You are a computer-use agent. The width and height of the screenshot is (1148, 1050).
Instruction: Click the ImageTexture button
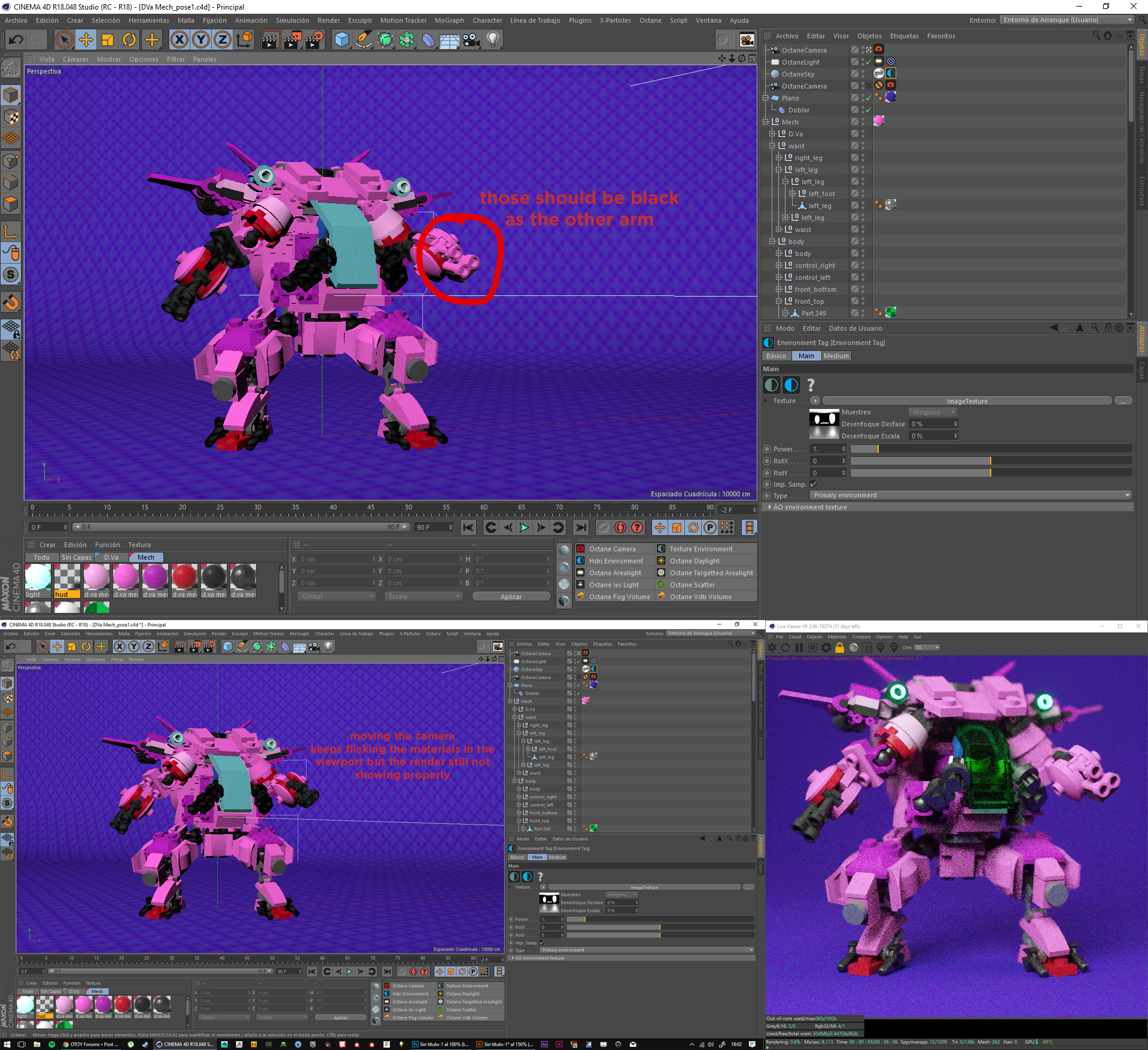967,401
